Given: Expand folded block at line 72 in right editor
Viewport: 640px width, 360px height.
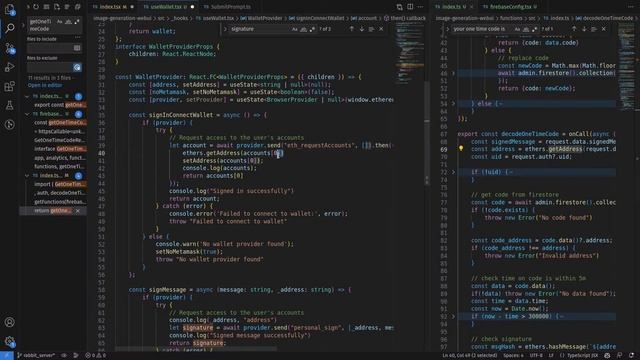Looking at the screenshot, I should pyautogui.click(x=453, y=172).
